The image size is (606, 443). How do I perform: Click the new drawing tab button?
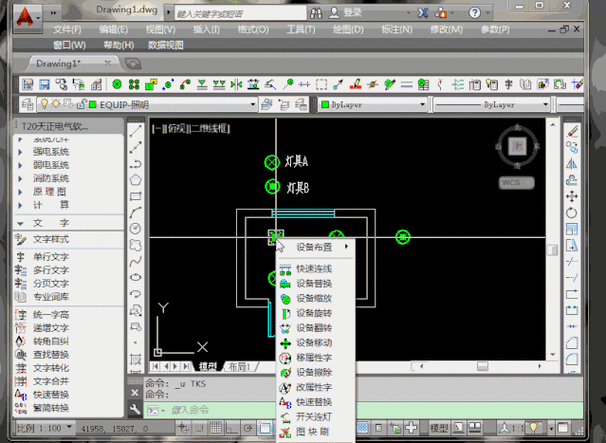[133, 64]
